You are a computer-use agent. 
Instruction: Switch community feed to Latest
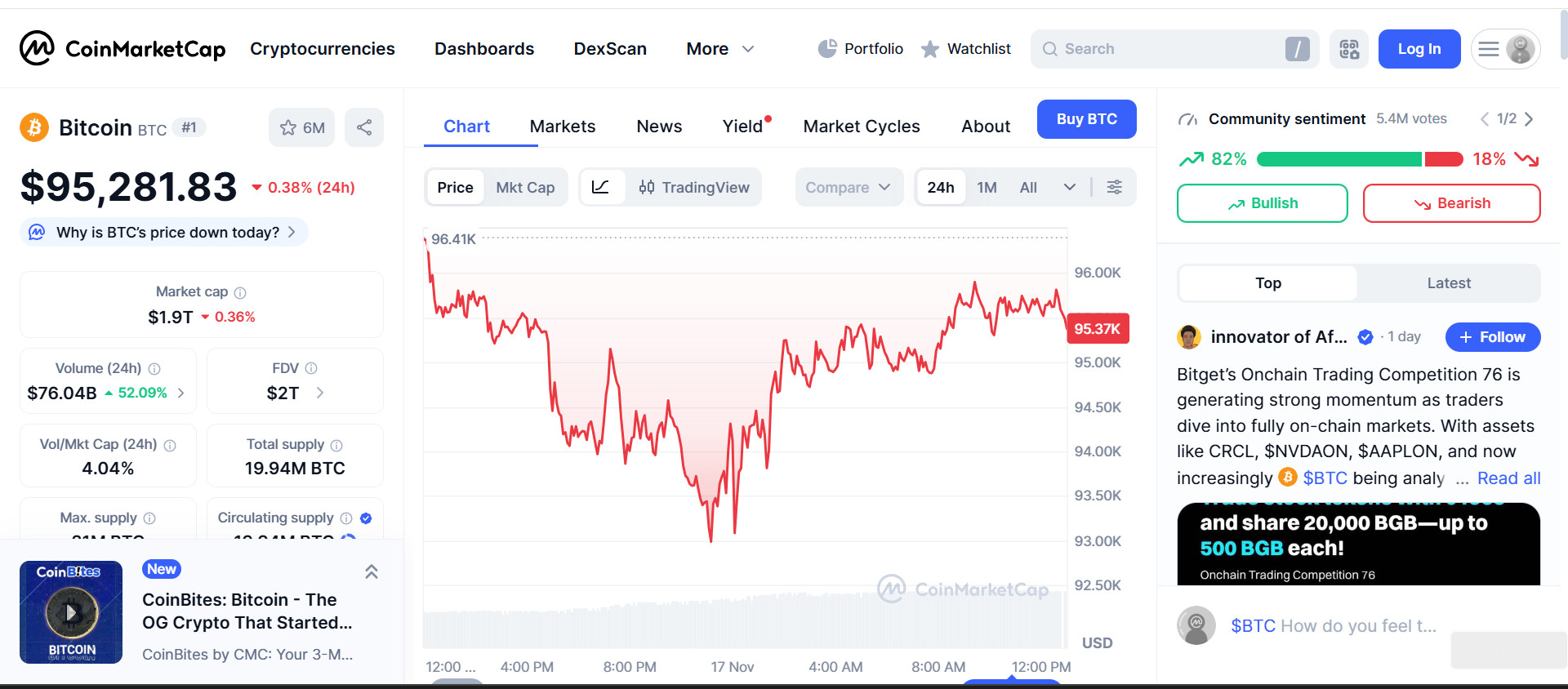1449,283
